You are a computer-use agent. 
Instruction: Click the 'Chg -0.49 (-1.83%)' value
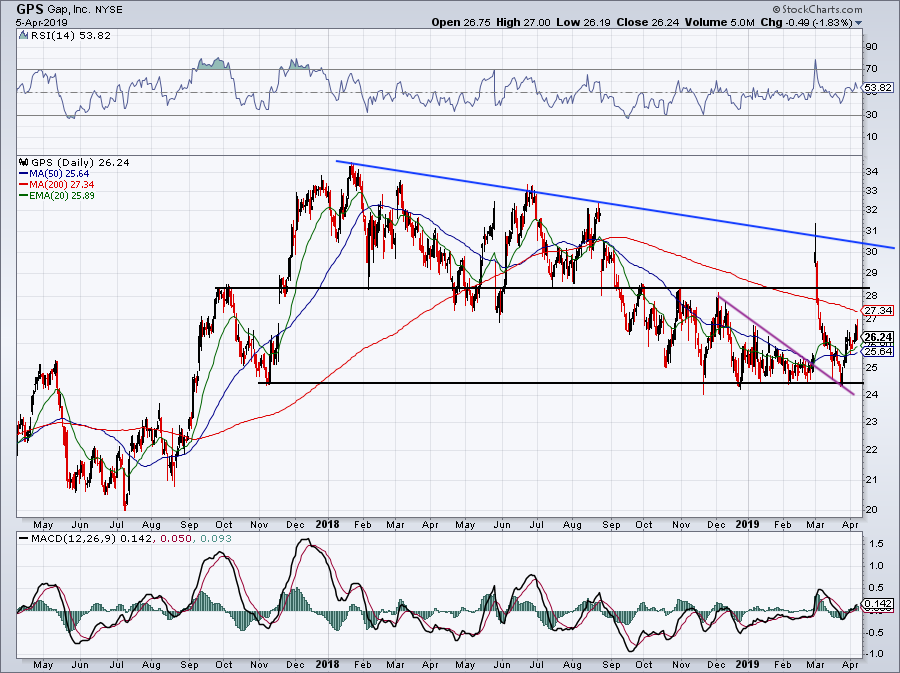point(806,23)
